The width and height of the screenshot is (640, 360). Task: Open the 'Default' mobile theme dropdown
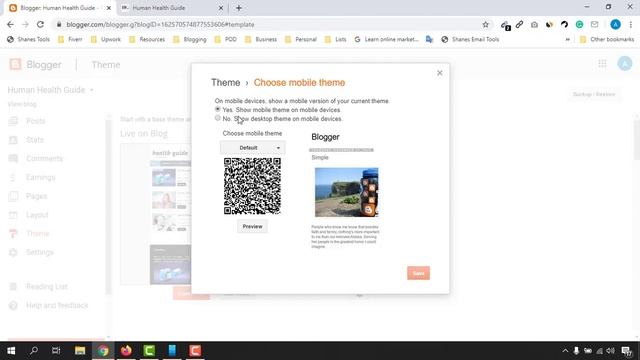(253, 147)
